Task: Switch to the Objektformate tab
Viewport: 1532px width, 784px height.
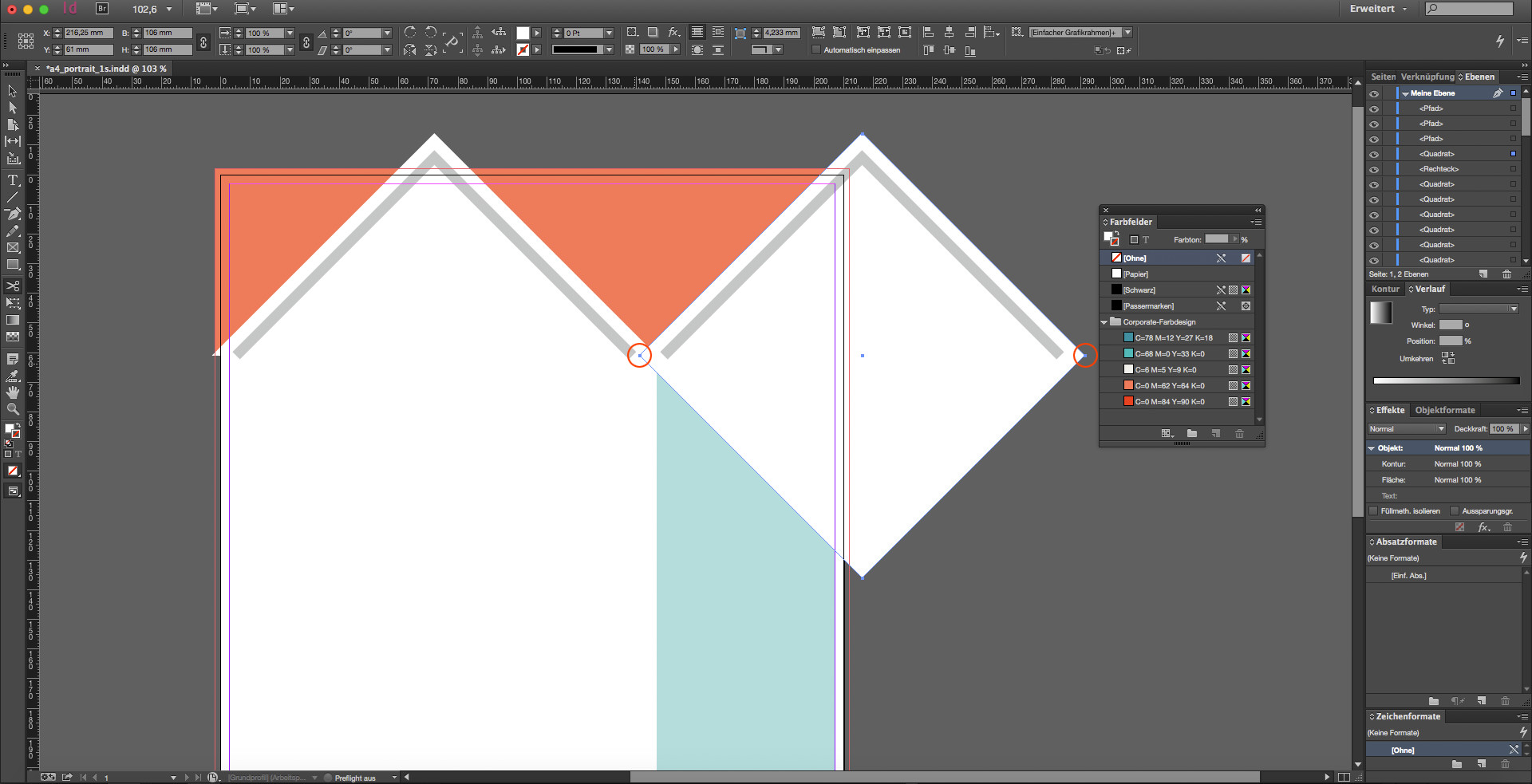Action: [x=1444, y=410]
